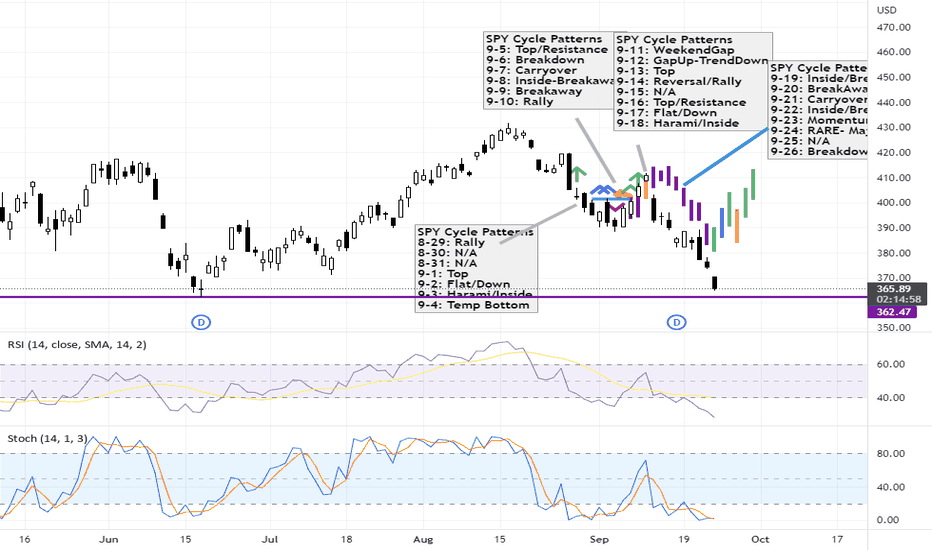Click the 365.89 current price label
Screen dimensions: 932x550
893,289
